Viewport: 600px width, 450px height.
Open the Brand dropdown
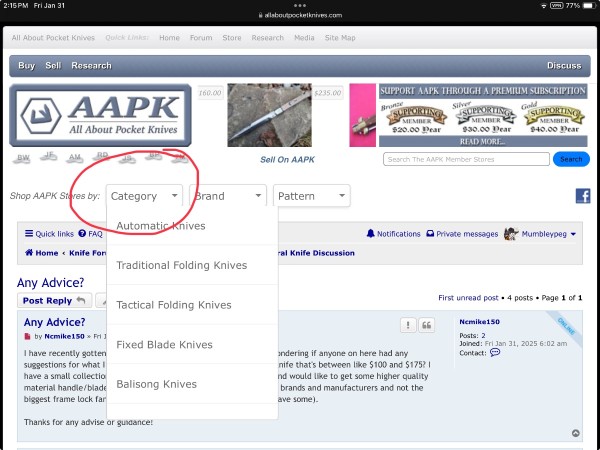228,196
